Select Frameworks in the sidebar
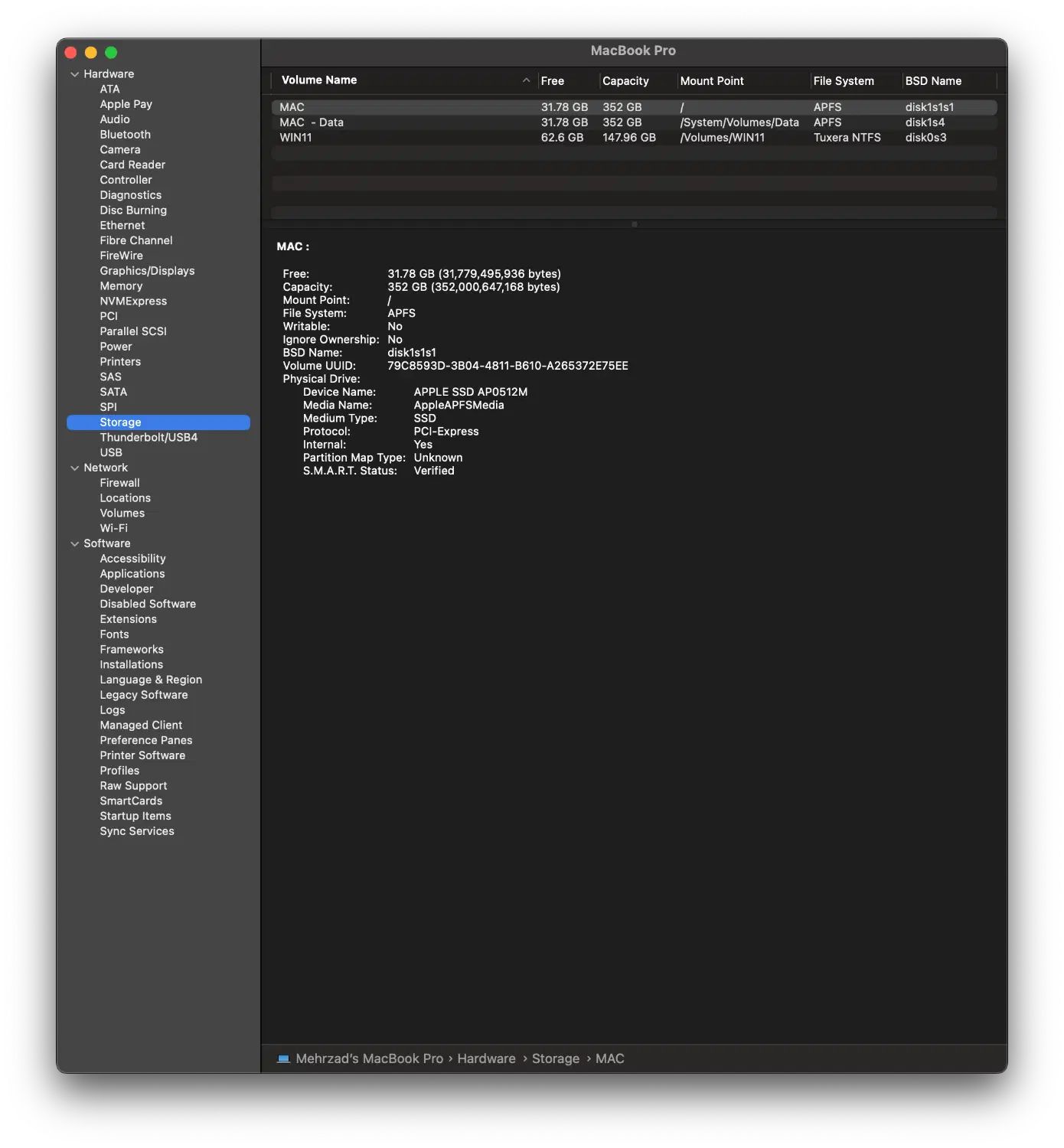 [132, 650]
